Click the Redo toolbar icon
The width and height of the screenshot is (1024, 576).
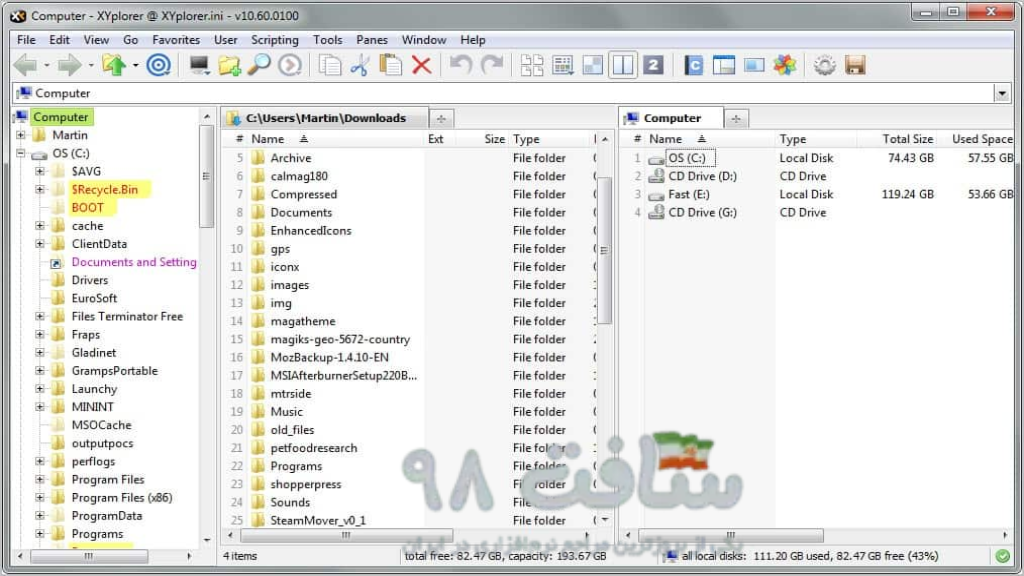point(492,65)
